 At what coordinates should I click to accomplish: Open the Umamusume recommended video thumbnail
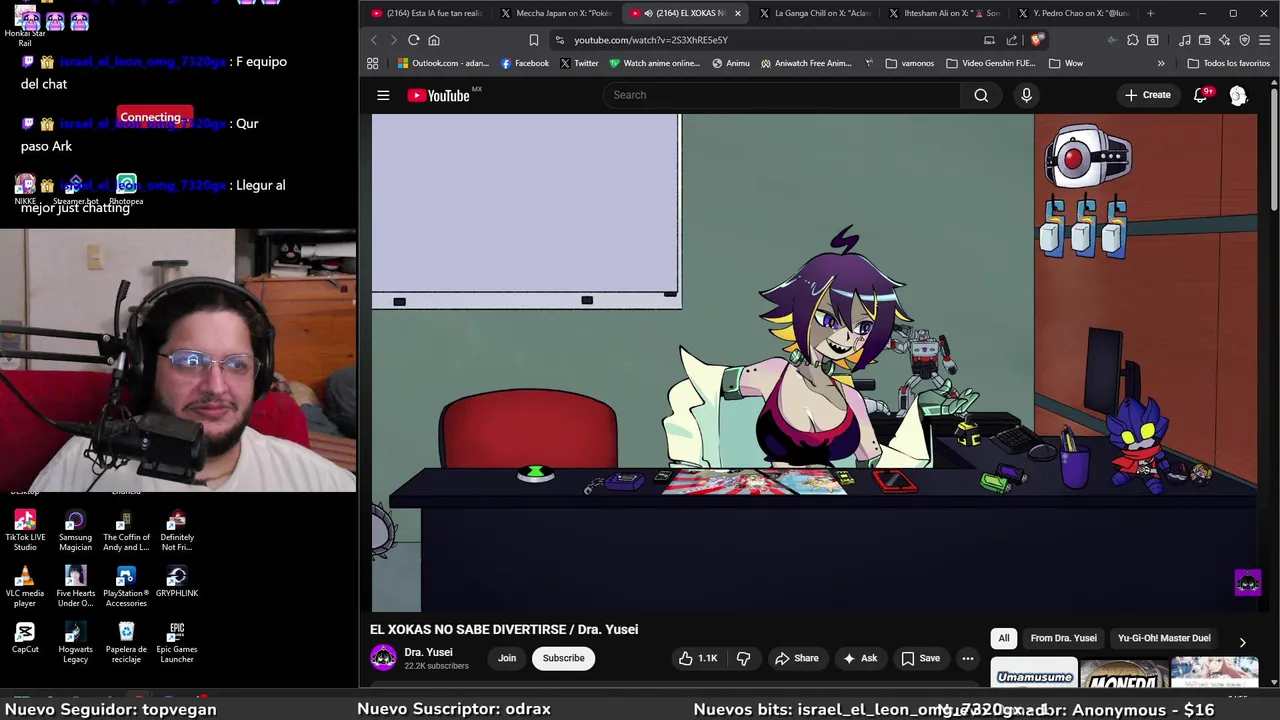[1034, 674]
